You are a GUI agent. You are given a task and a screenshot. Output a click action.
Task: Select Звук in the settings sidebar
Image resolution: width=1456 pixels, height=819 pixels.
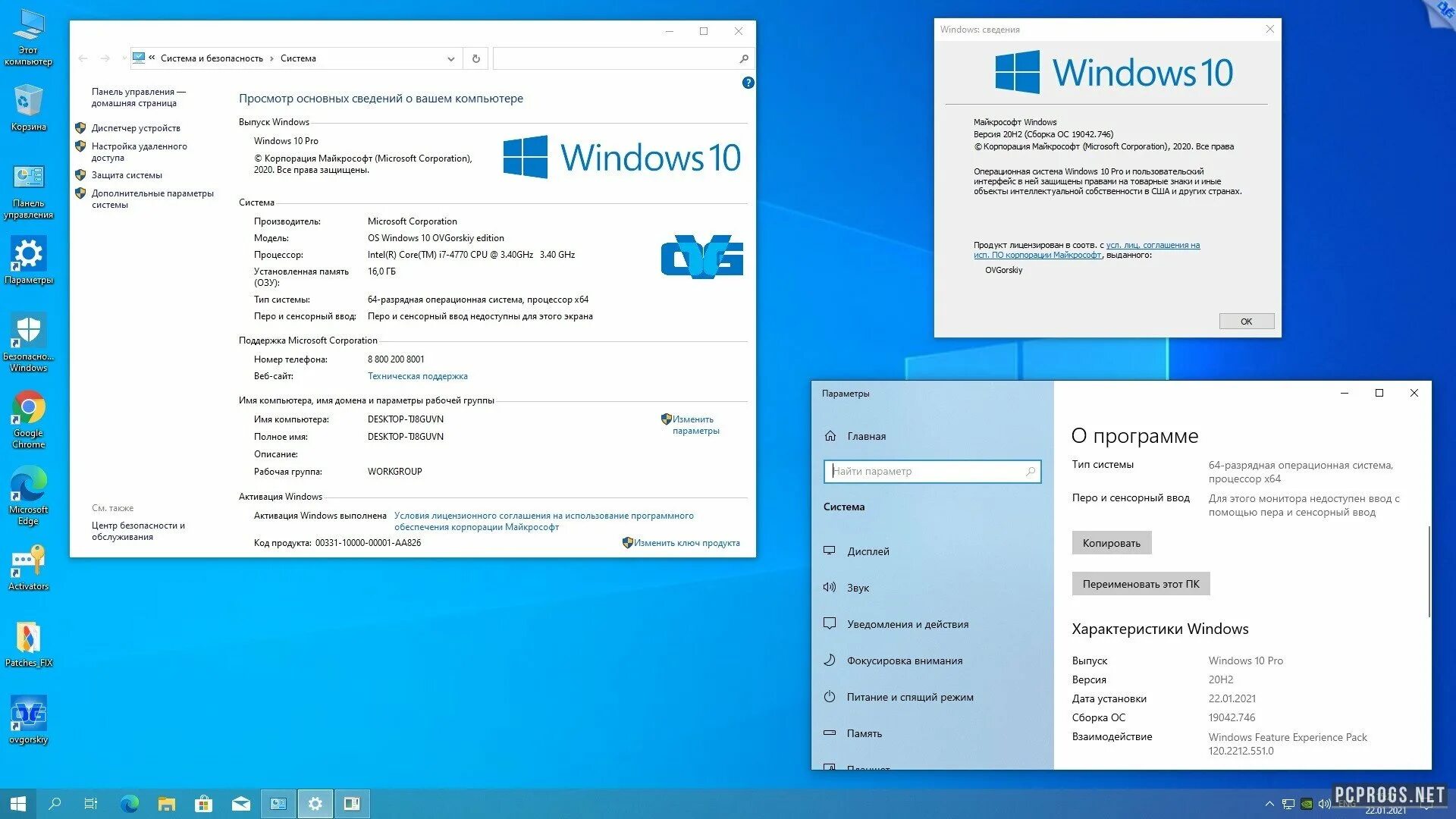click(x=858, y=588)
